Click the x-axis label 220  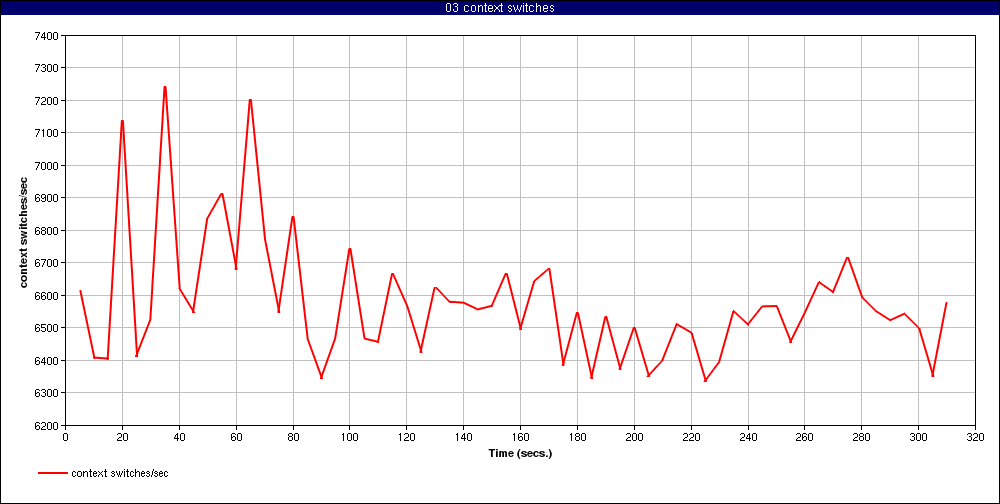tap(691, 437)
